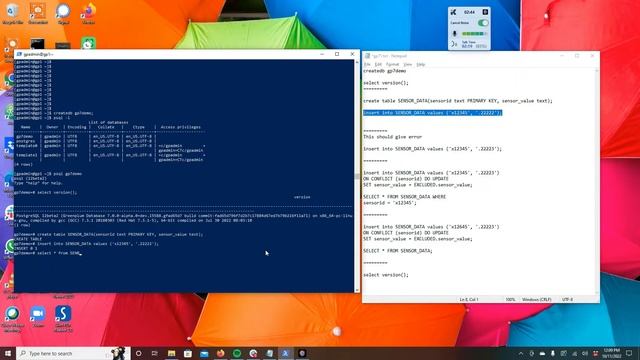Screen dimensions: 640x360
Task: Open the green round taskbar app
Action: (237, 353)
